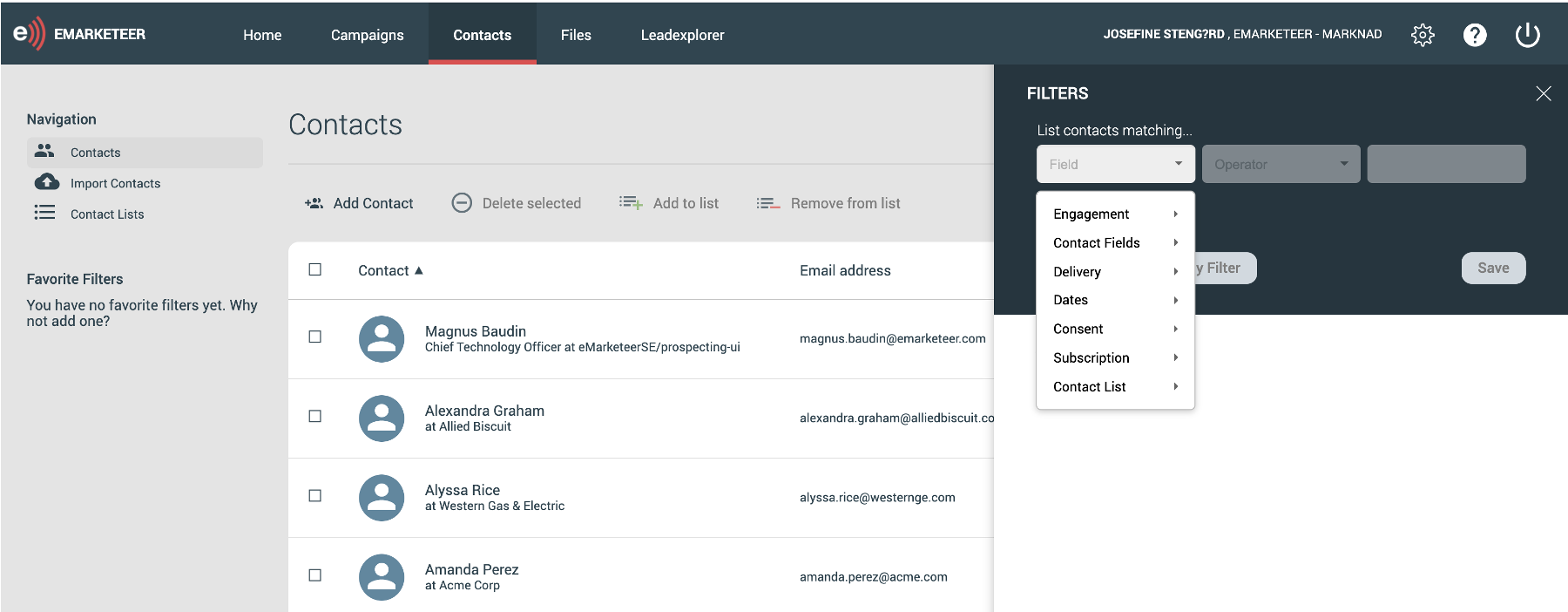The height and width of the screenshot is (612, 1568).
Task: Click magnus.baudin@emarketeer.com email
Action: (x=893, y=338)
